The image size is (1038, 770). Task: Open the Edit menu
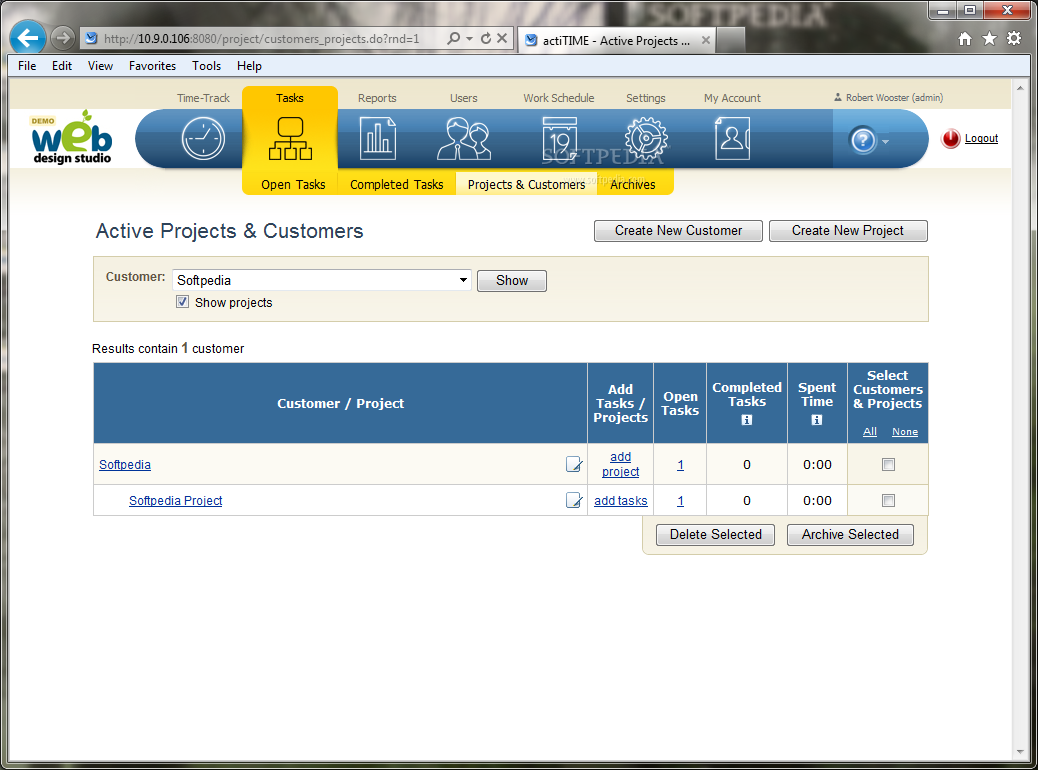click(x=62, y=66)
